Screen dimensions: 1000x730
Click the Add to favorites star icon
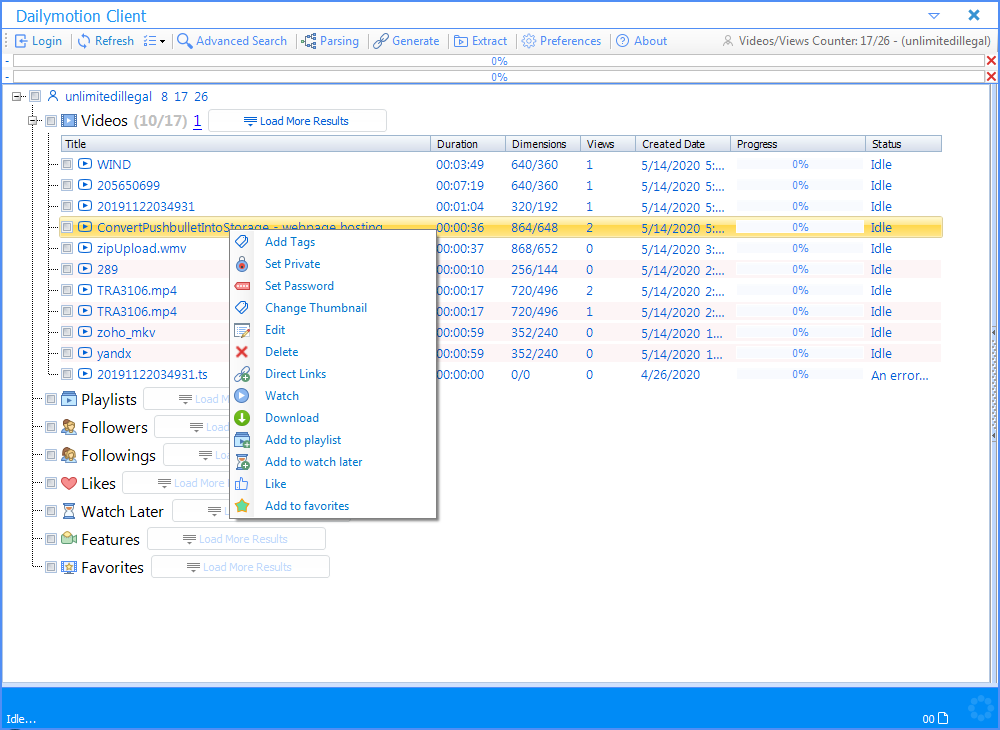pyautogui.click(x=242, y=506)
